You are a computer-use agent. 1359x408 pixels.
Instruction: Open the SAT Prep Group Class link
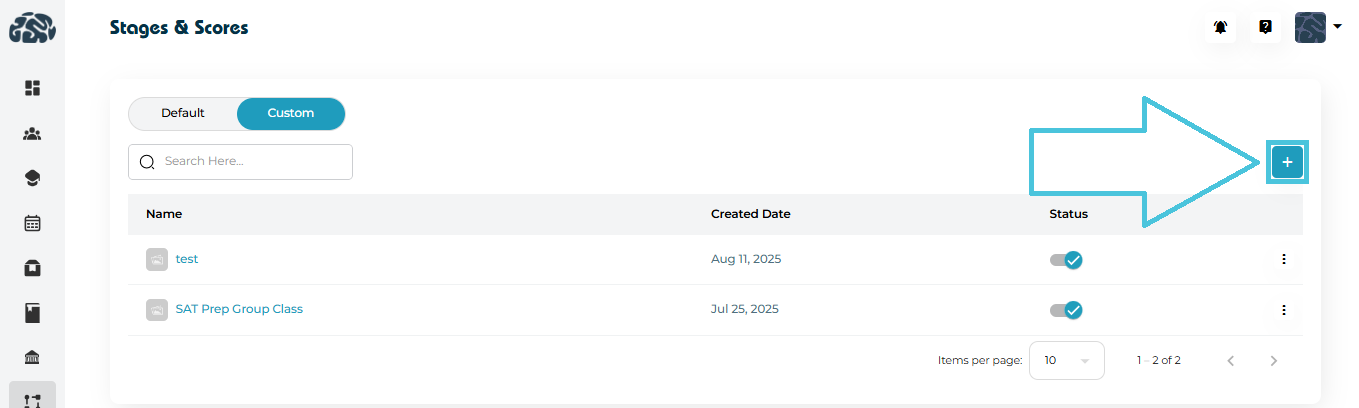tap(239, 309)
